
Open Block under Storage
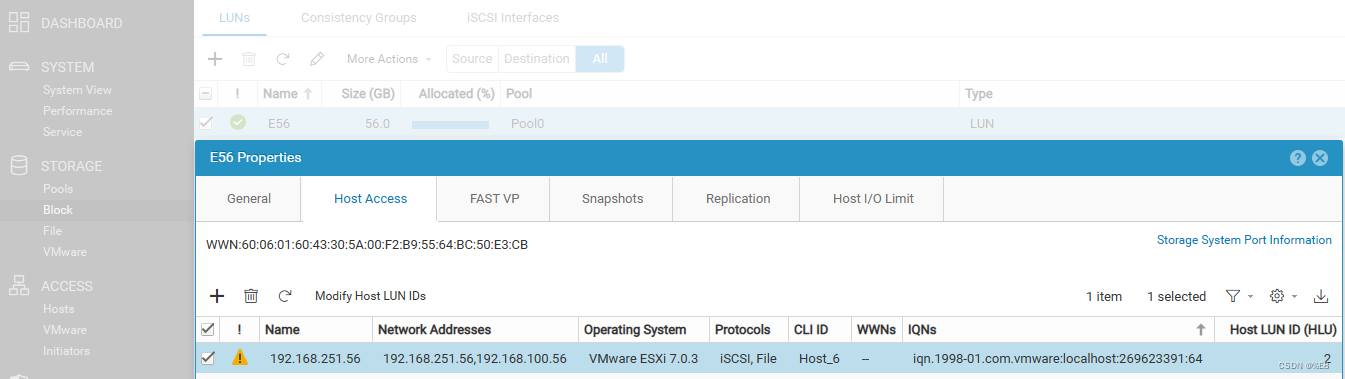point(58,210)
